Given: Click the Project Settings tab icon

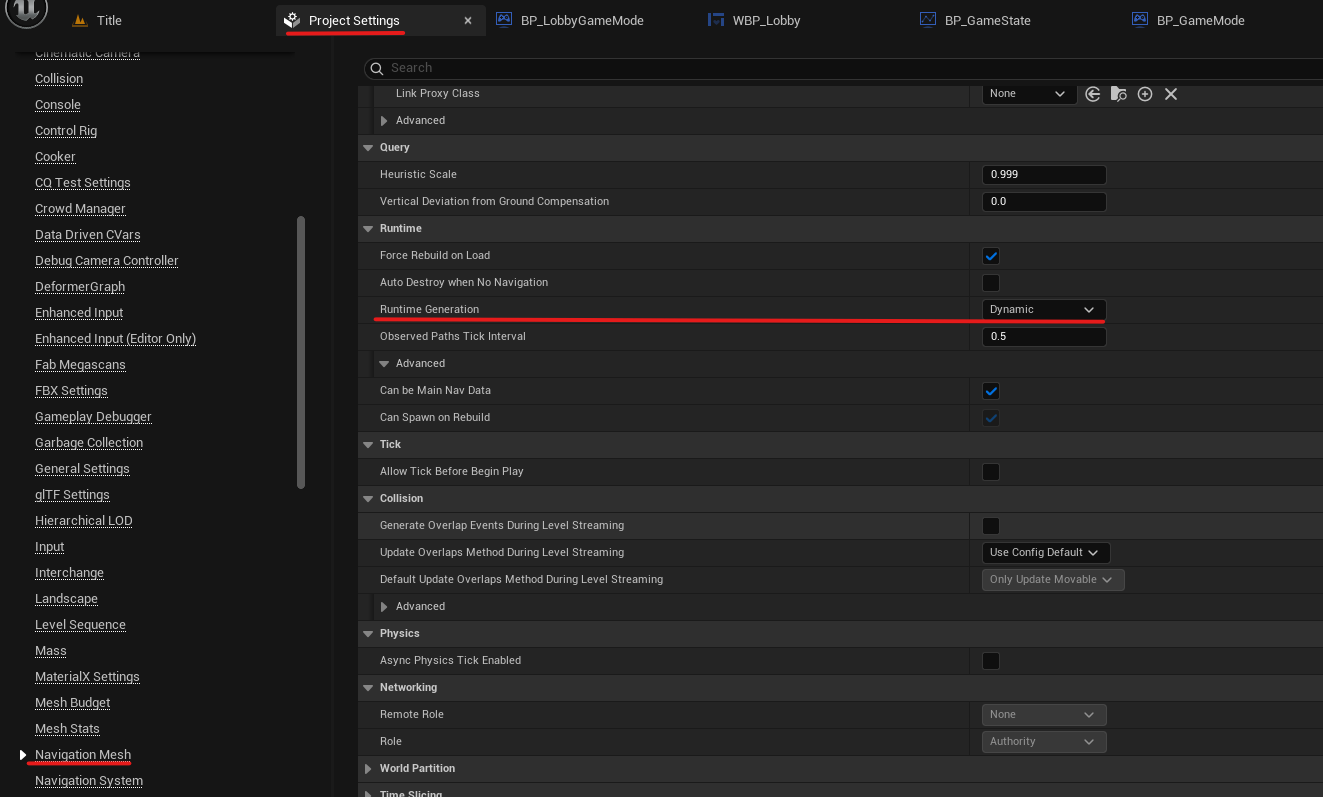Looking at the screenshot, I should tap(292, 20).
